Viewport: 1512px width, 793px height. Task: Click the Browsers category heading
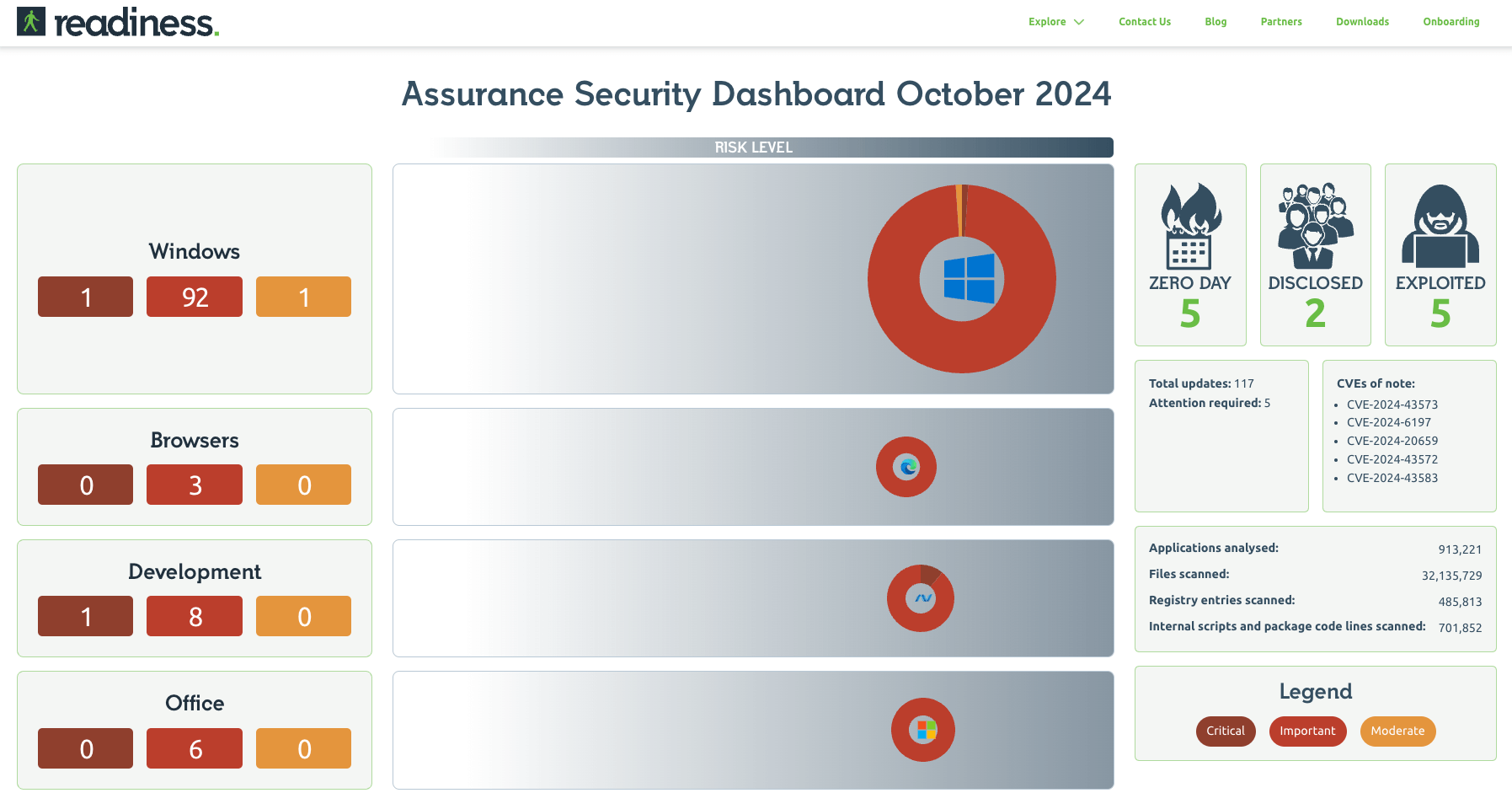tap(195, 440)
